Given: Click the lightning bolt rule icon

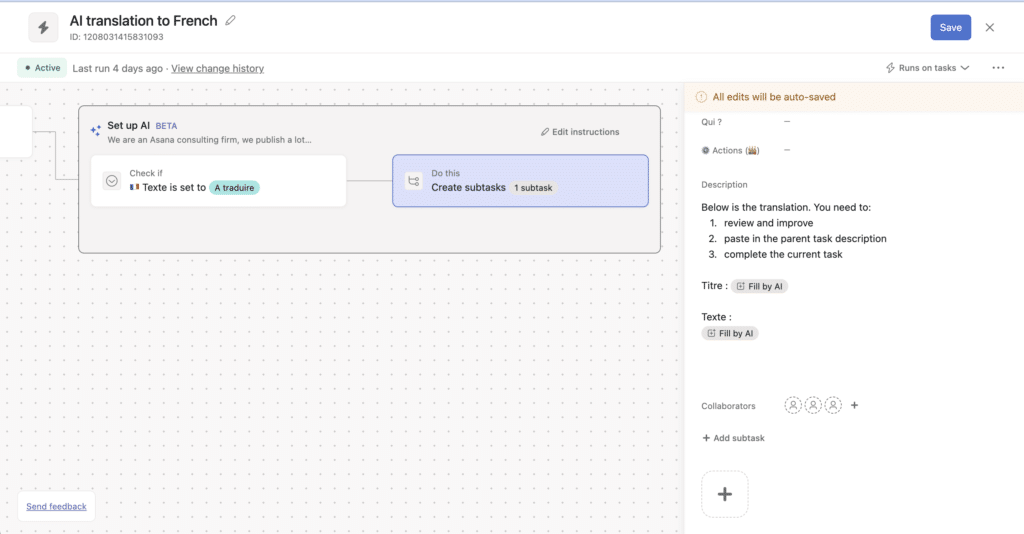Looking at the screenshot, I should tap(43, 28).
